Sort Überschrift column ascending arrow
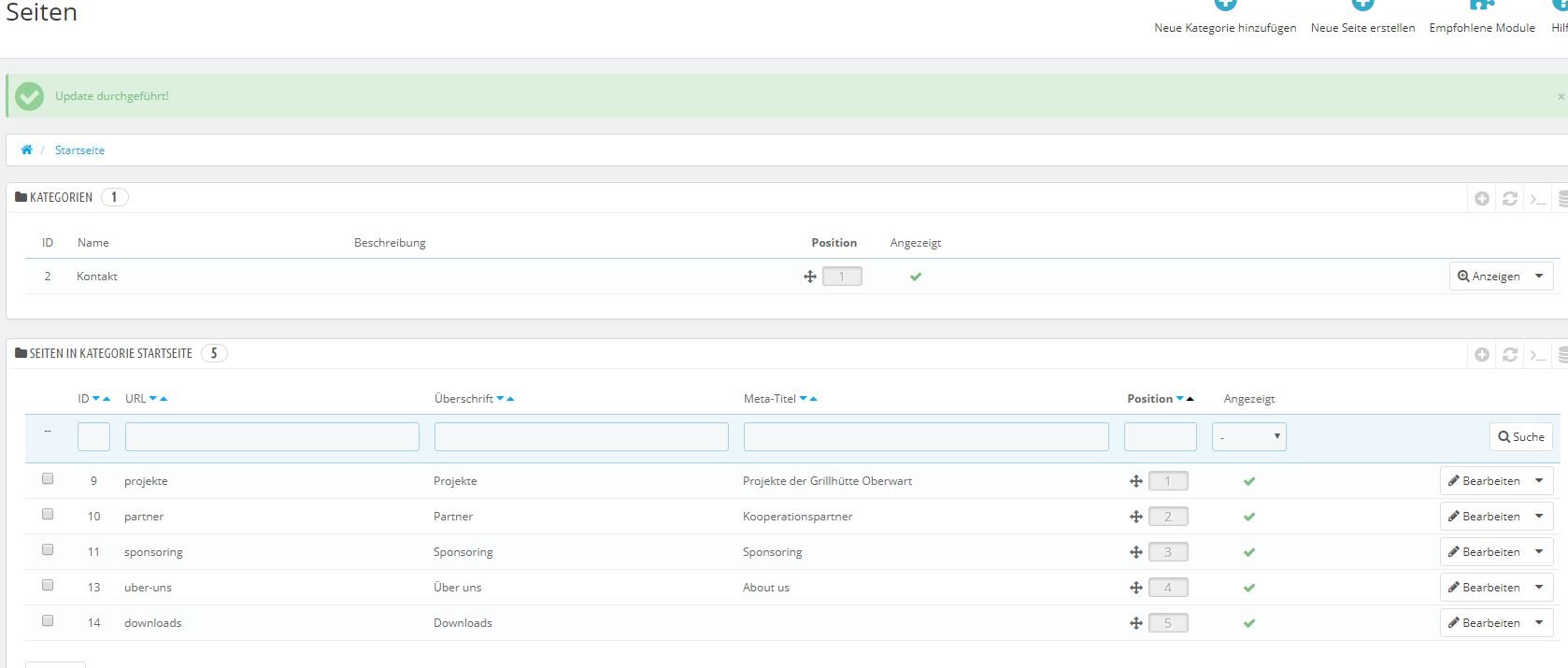 tap(510, 399)
